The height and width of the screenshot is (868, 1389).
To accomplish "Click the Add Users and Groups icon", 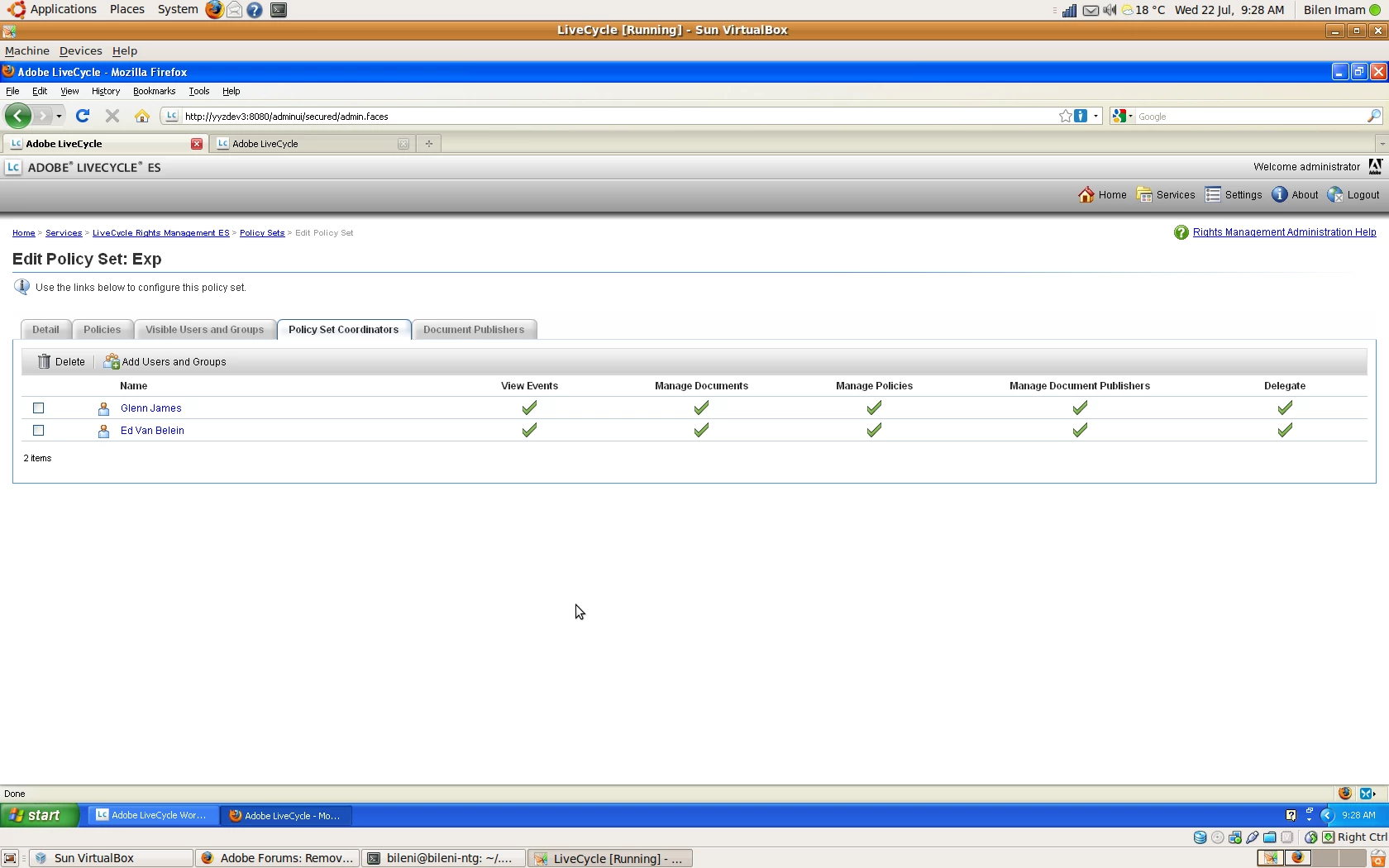I will 112,361.
